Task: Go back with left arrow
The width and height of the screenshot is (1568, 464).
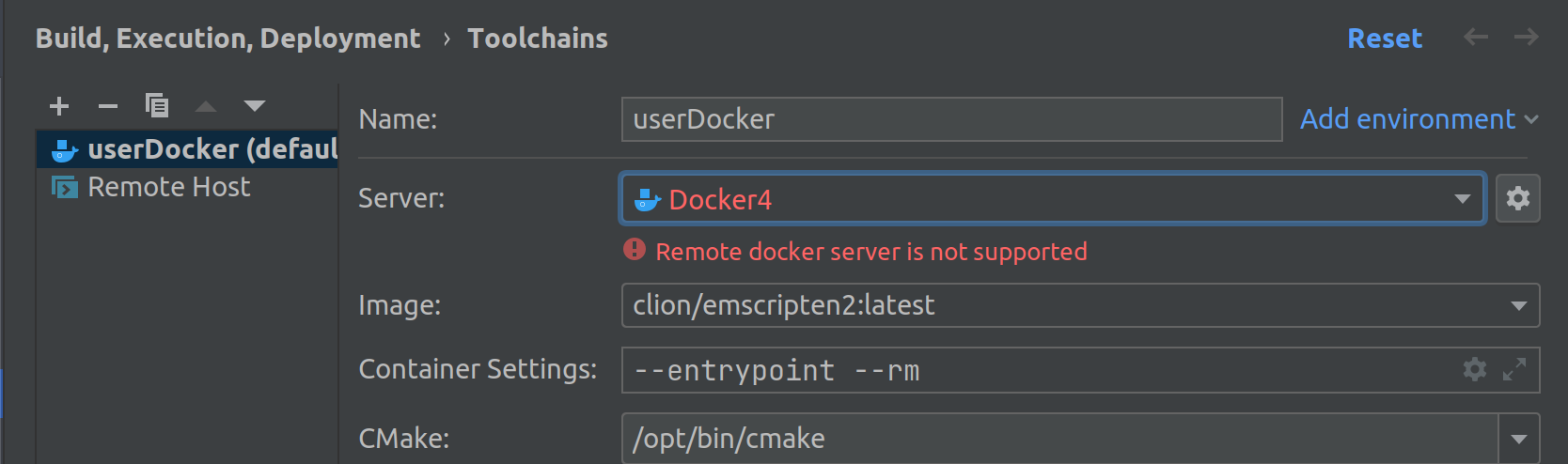Action: click(x=1476, y=37)
